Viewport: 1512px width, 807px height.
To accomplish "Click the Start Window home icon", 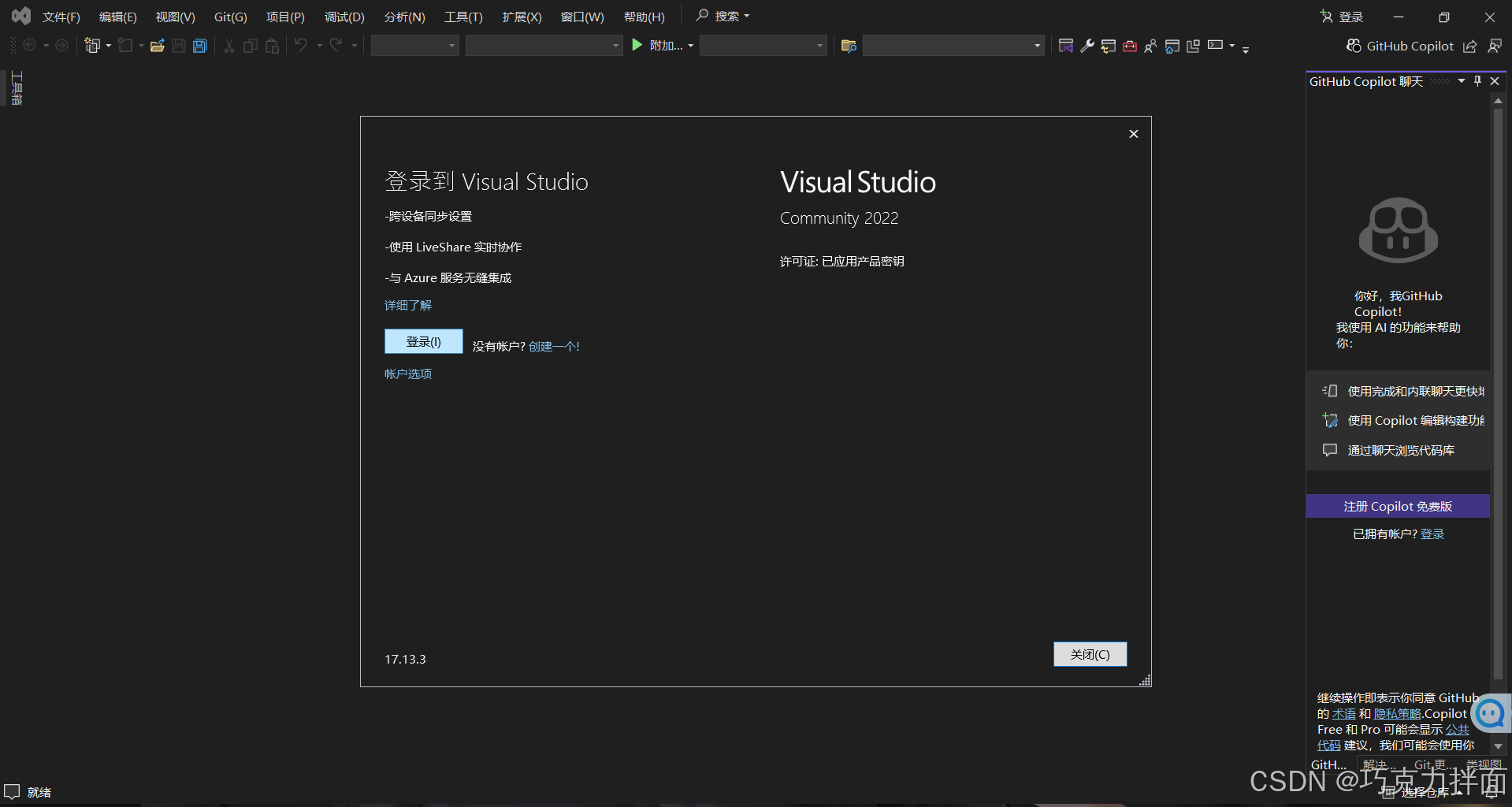I will pyautogui.click(x=1172, y=46).
